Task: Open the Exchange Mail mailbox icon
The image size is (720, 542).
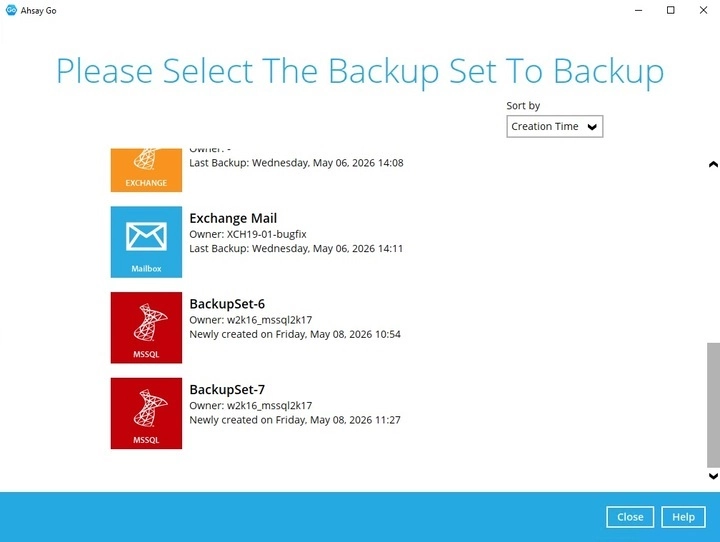Action: (x=146, y=242)
